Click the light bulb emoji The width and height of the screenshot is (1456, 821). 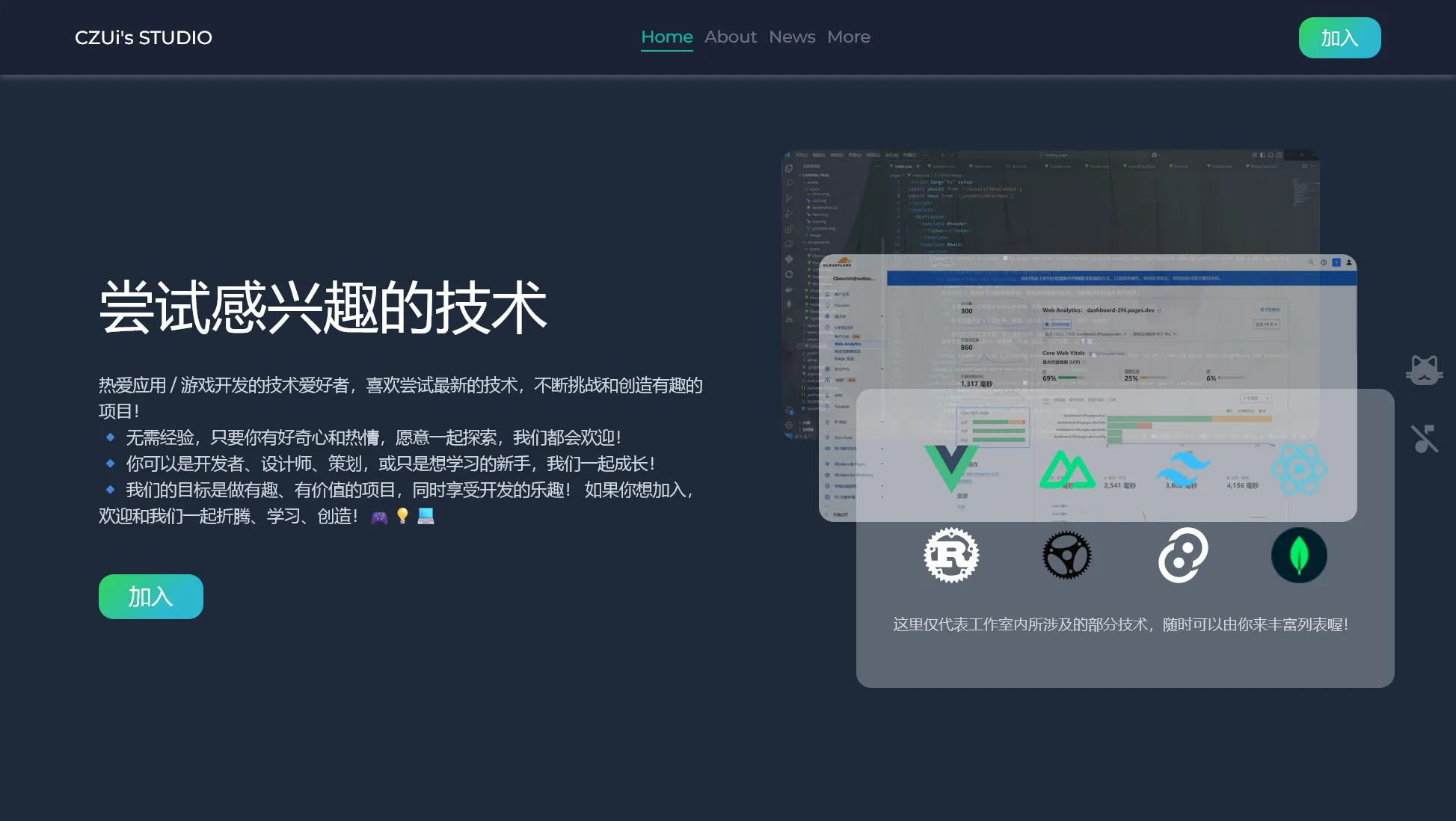point(402,516)
